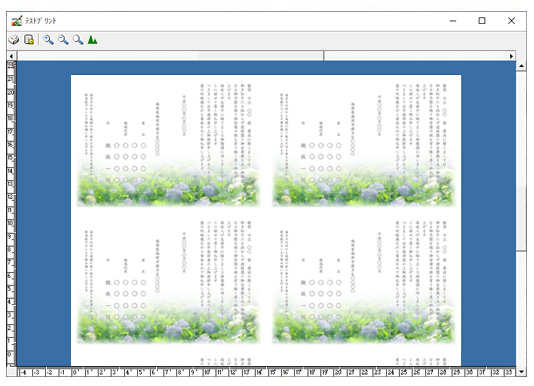Open the page settings document icon
The height and width of the screenshot is (386, 534).
coord(29,40)
